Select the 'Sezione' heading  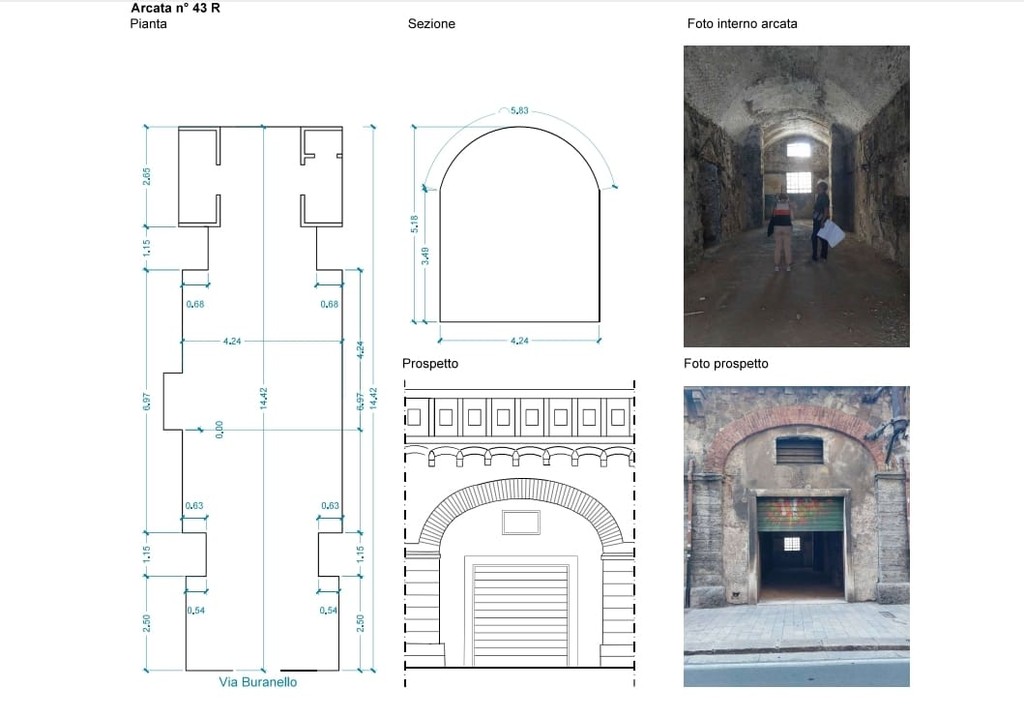tap(431, 24)
